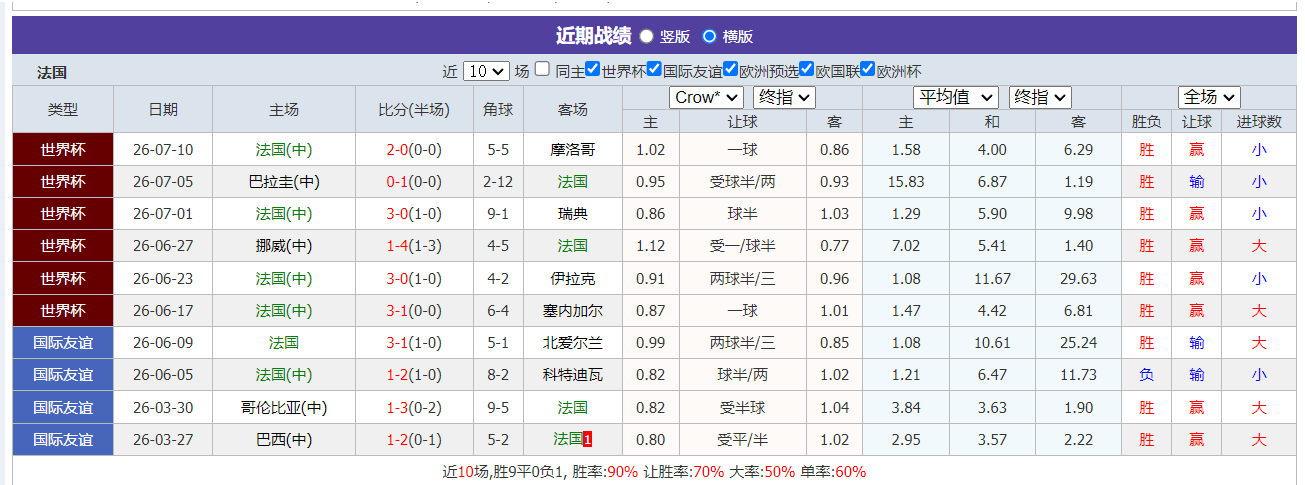Image resolution: width=1305 pixels, height=485 pixels.
Task: Open 瑞典 team link
Action: pos(573,214)
